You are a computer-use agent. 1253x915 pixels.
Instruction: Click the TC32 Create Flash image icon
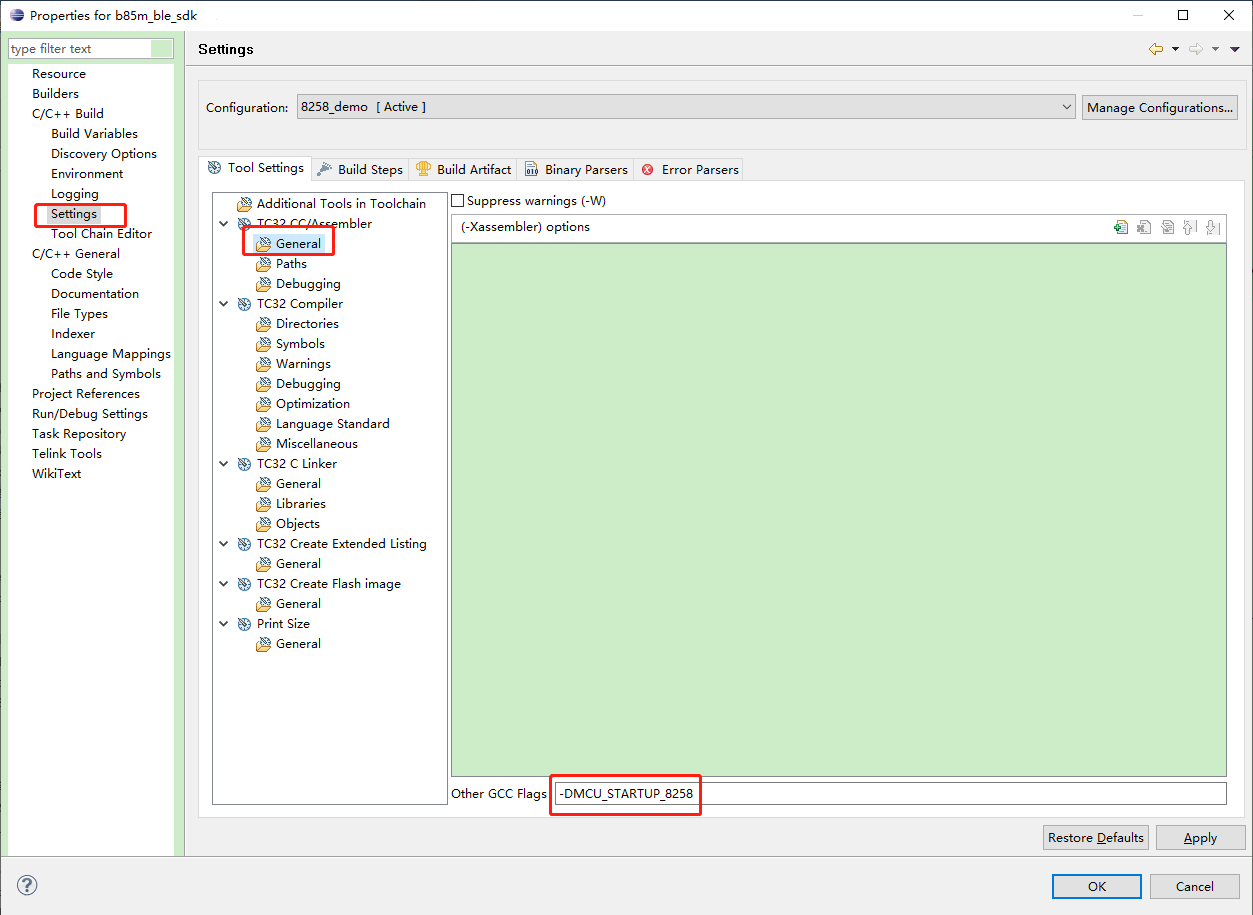[245, 583]
